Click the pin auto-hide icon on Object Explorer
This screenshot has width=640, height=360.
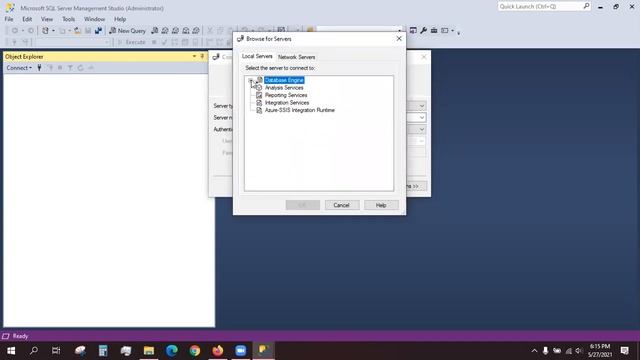click(202, 56)
